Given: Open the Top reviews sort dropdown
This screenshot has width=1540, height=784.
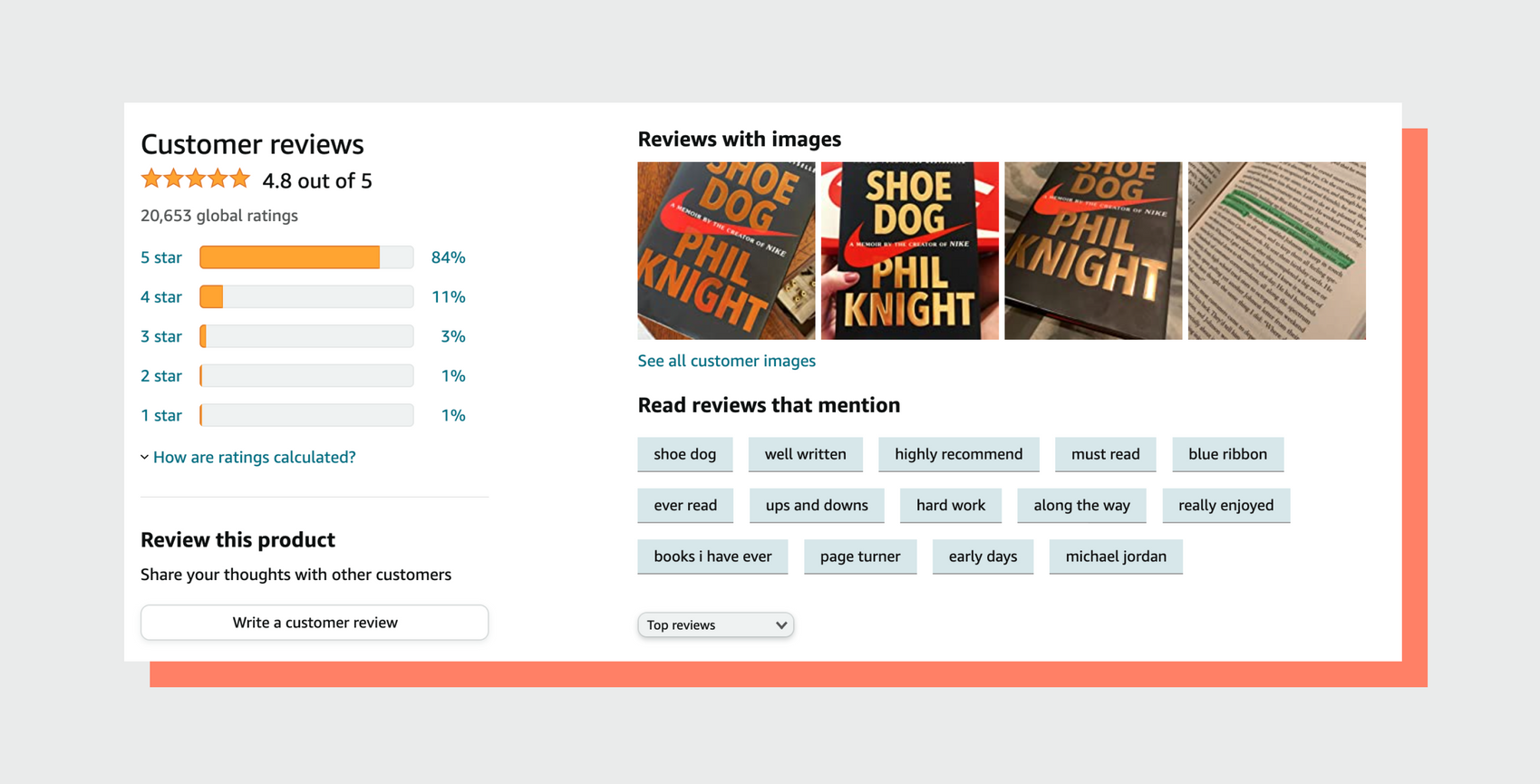Looking at the screenshot, I should pyautogui.click(x=716, y=625).
